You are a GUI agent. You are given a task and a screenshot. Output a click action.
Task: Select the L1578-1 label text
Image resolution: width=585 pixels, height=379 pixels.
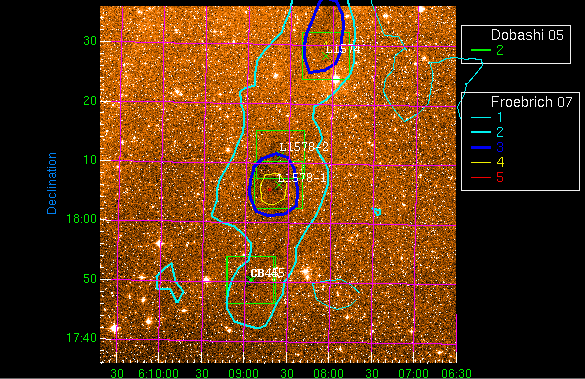(302, 178)
